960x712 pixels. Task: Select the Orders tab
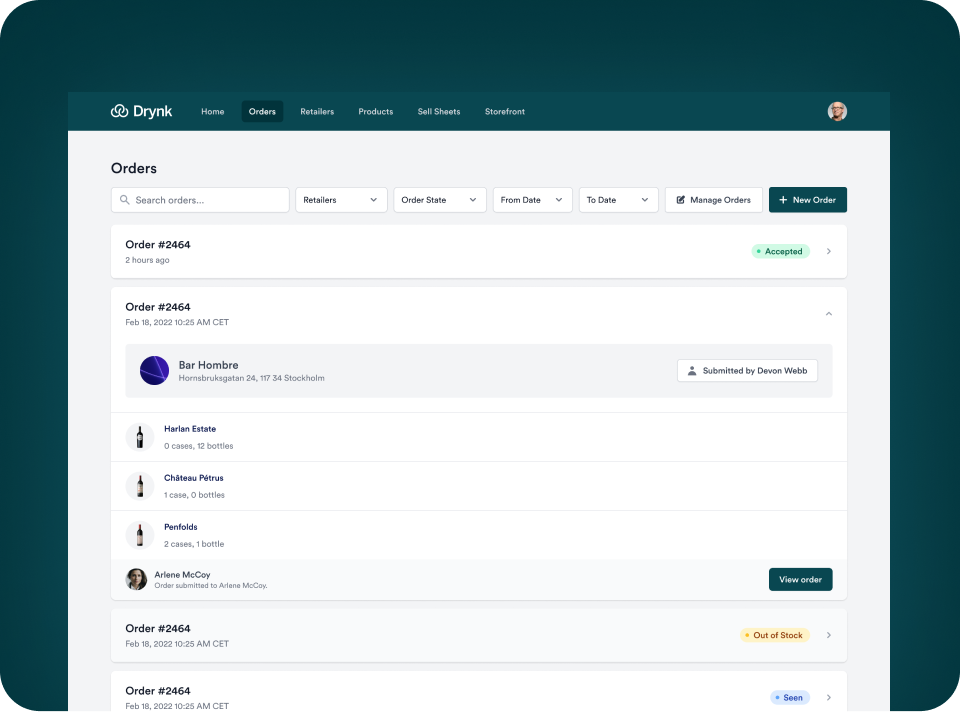pos(262,111)
